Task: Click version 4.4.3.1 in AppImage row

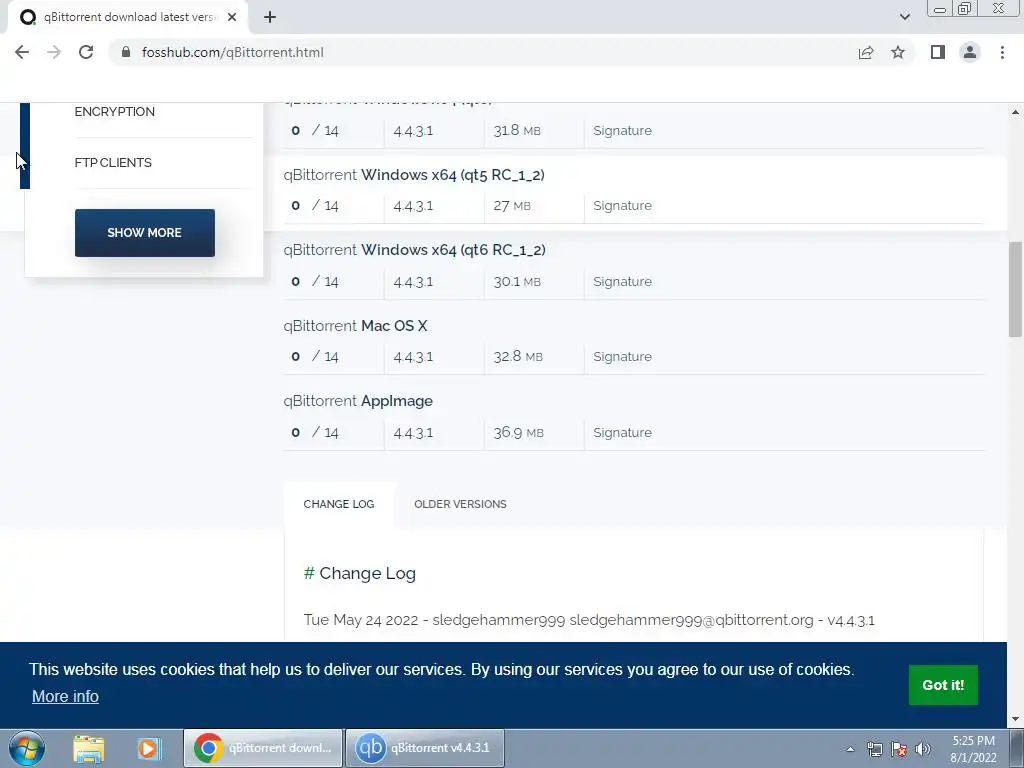Action: [x=413, y=432]
